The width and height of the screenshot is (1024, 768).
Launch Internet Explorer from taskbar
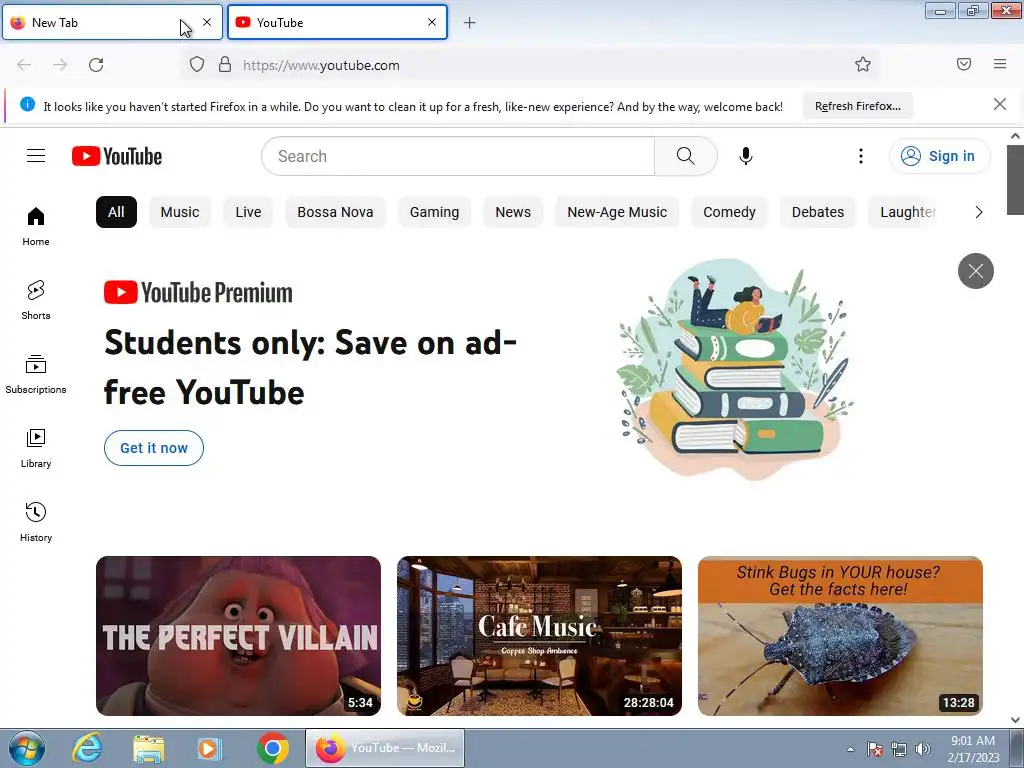click(88, 748)
